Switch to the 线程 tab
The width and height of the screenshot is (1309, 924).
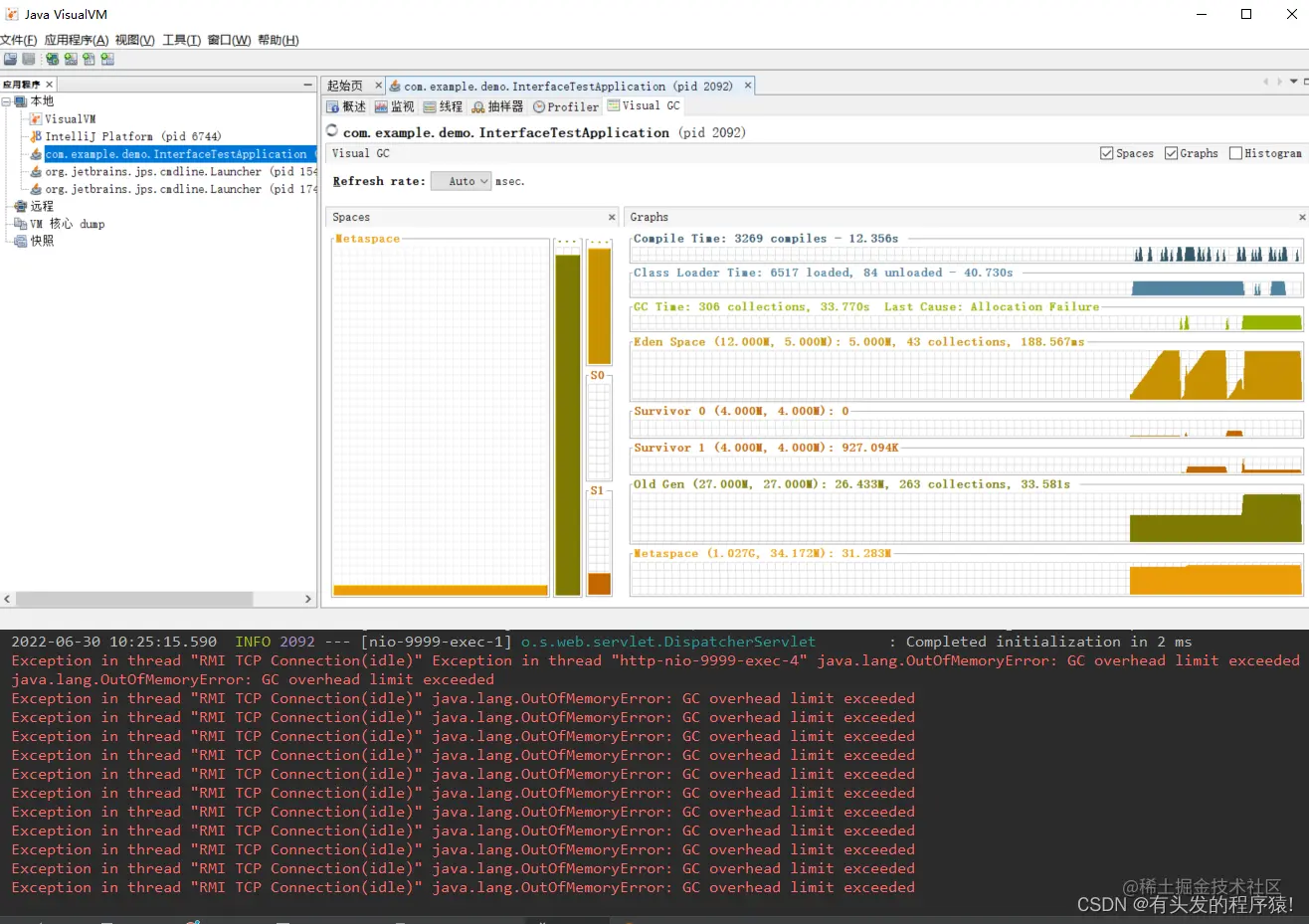tap(443, 106)
